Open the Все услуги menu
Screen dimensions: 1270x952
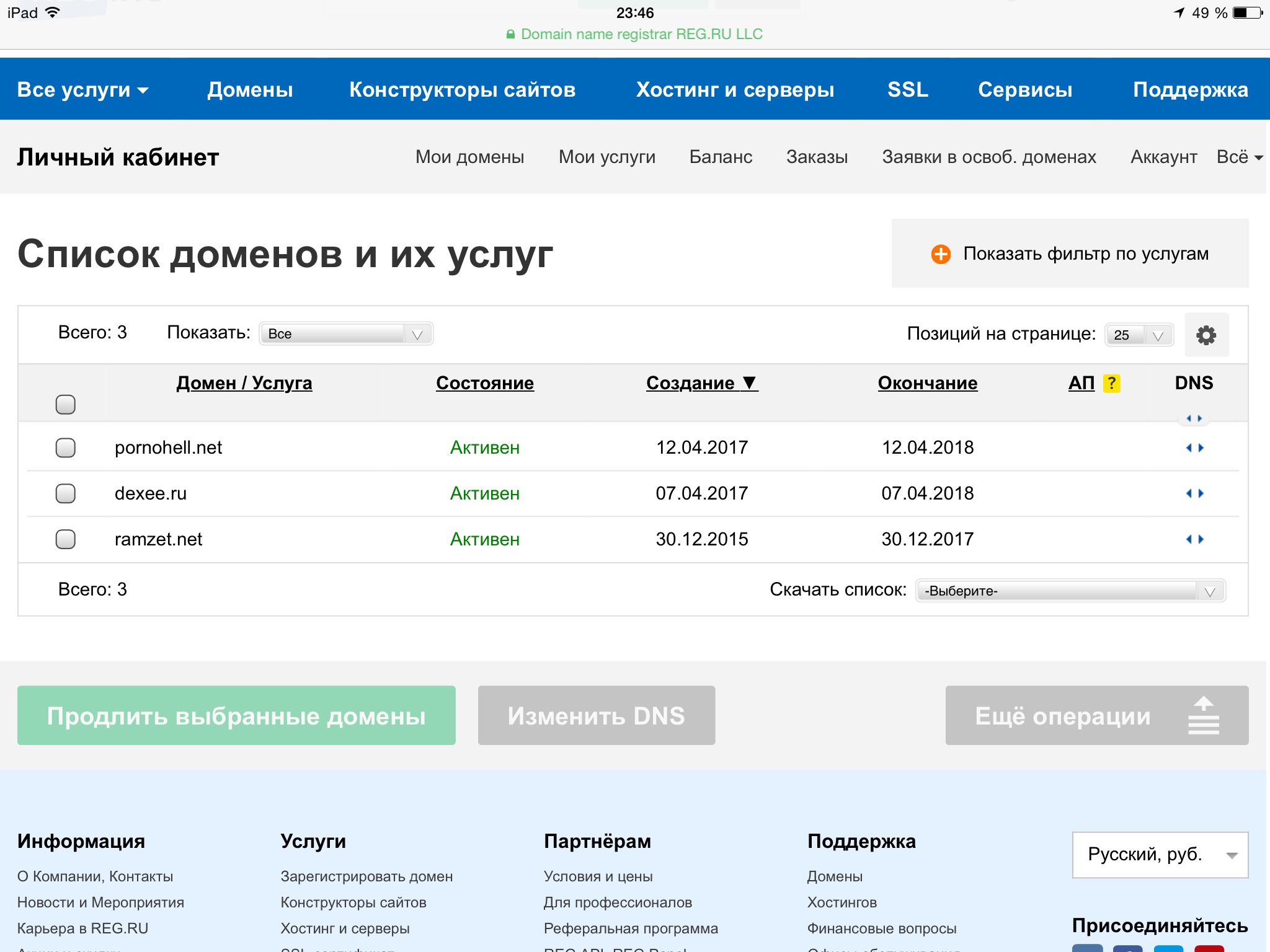[x=82, y=90]
